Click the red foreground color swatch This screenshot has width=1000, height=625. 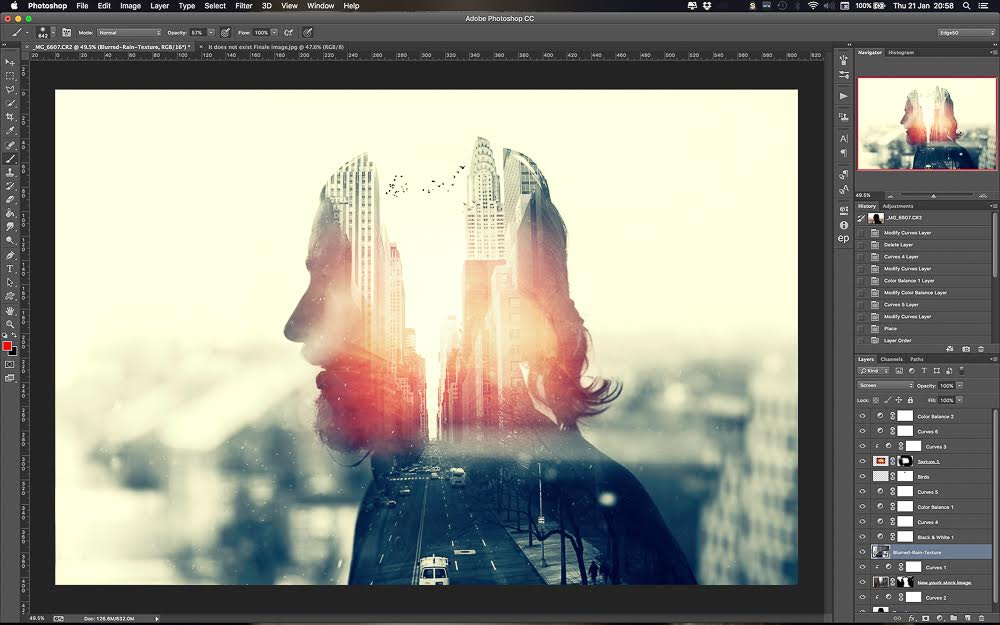(8, 347)
